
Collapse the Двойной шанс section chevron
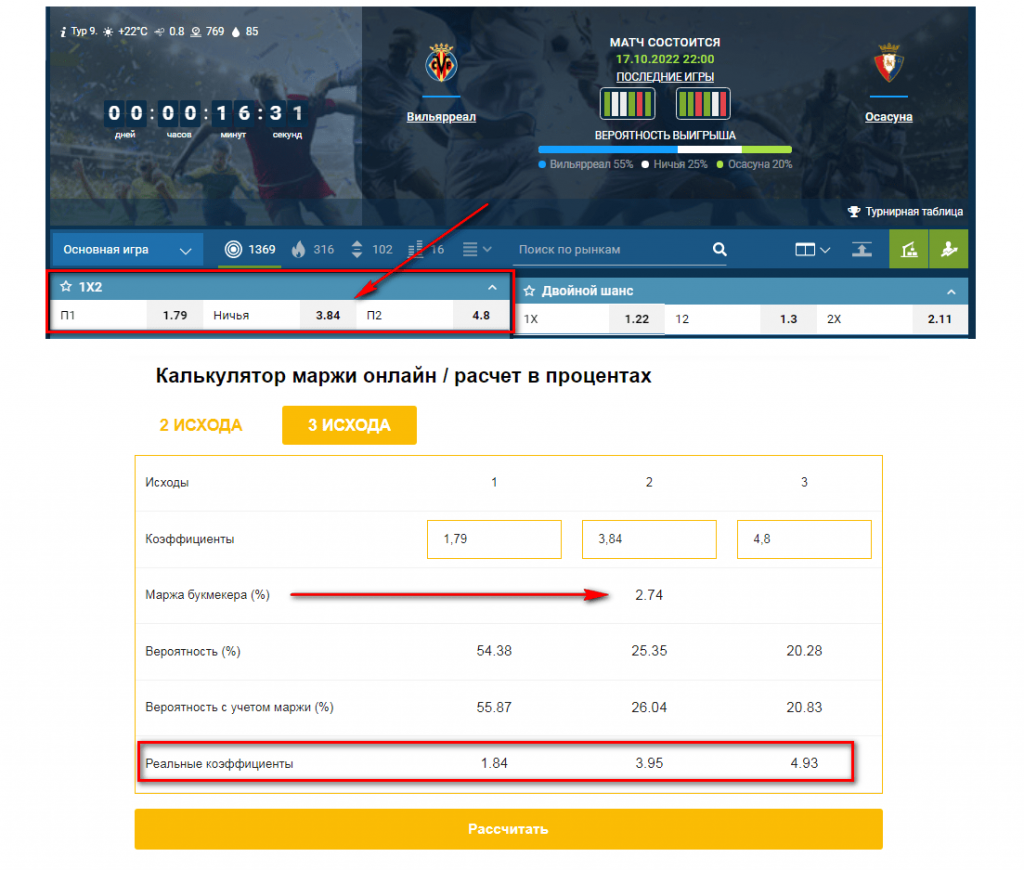tap(951, 291)
